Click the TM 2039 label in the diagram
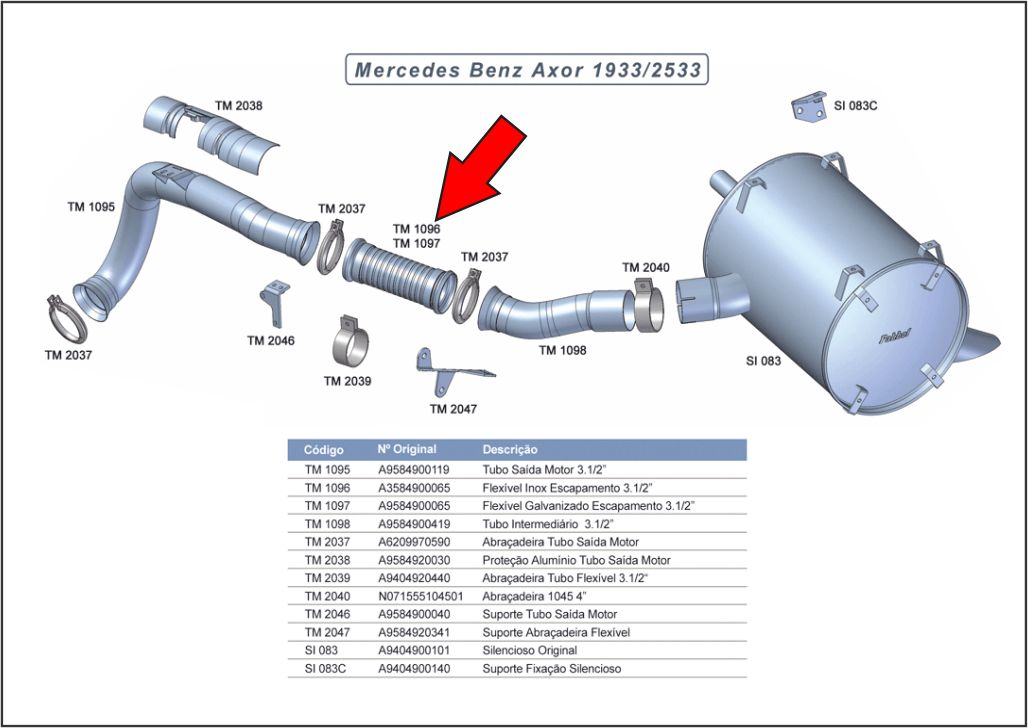Viewport: 1028px width, 728px height. click(x=347, y=381)
